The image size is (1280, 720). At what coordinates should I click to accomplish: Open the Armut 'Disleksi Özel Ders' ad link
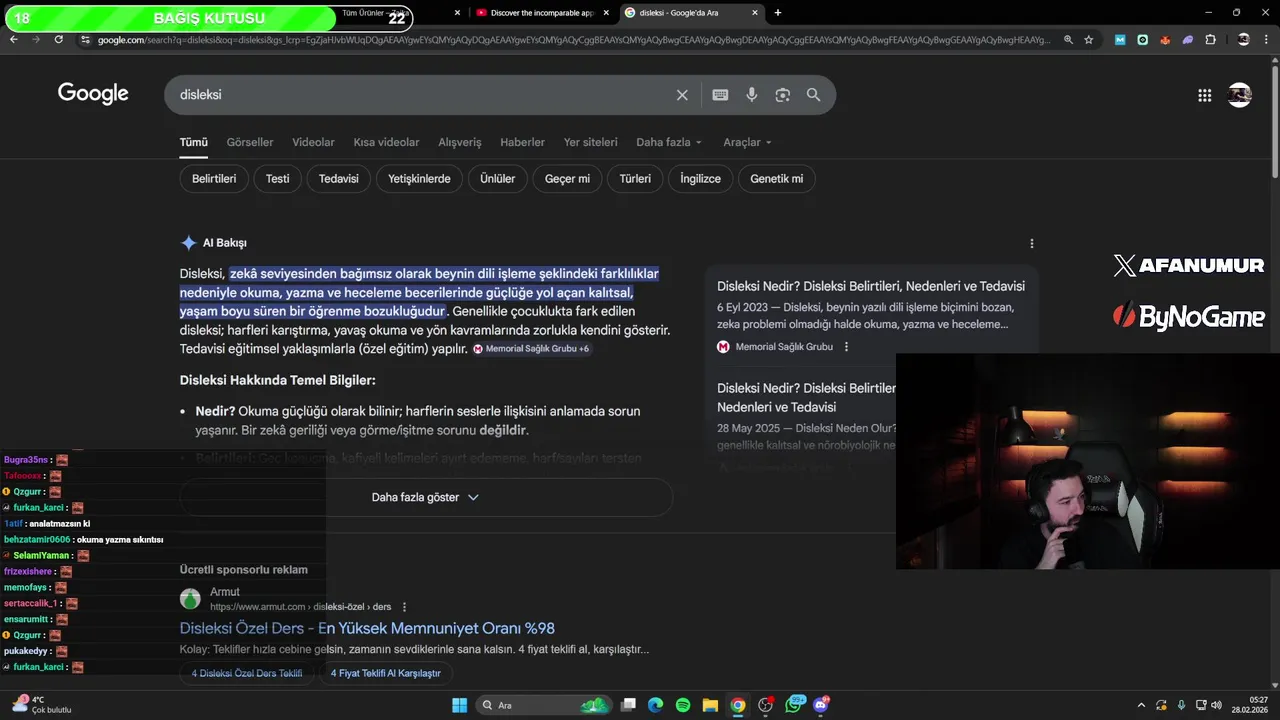tap(367, 628)
